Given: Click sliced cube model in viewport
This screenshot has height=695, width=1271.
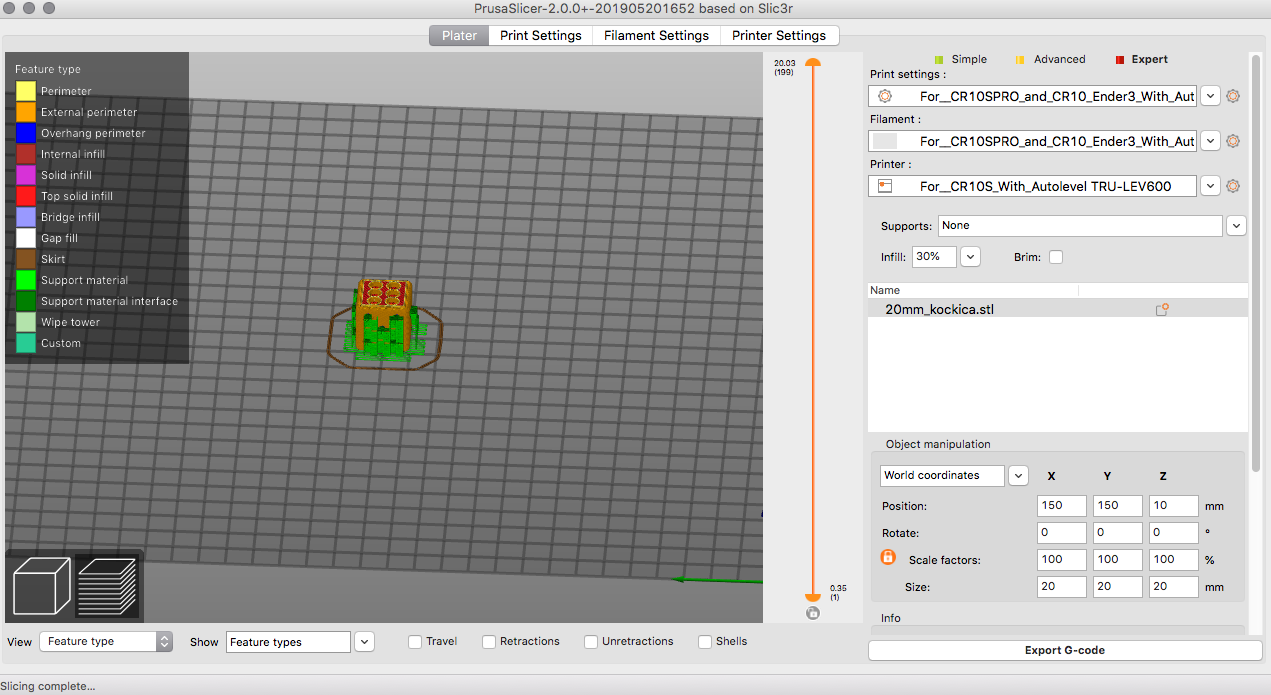Looking at the screenshot, I should coord(384,320).
